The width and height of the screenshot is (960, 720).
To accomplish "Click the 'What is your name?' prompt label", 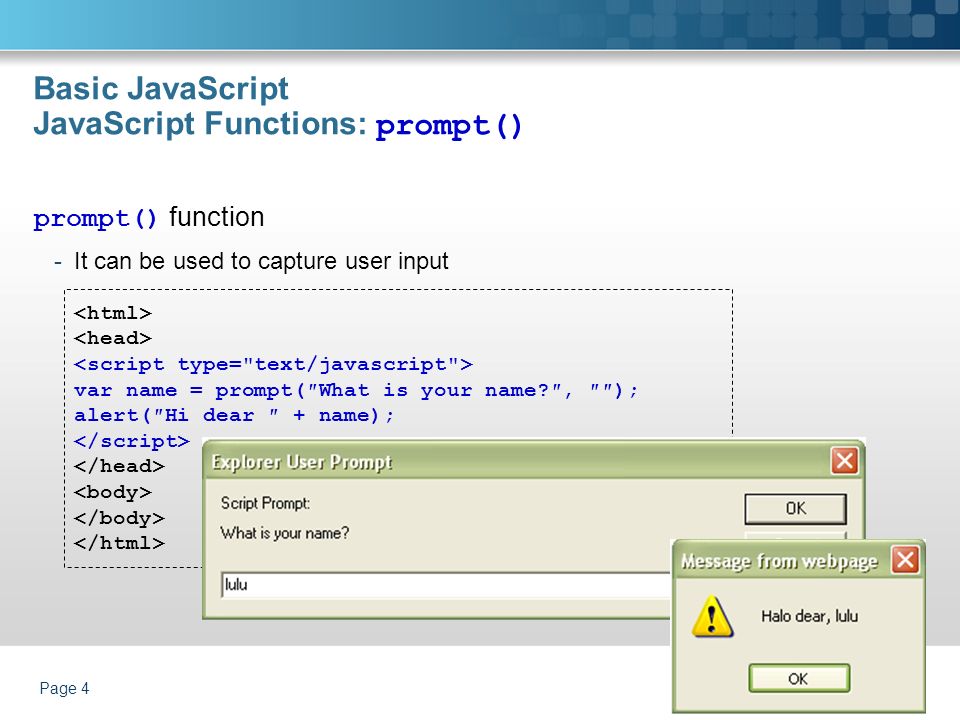I will click(285, 533).
